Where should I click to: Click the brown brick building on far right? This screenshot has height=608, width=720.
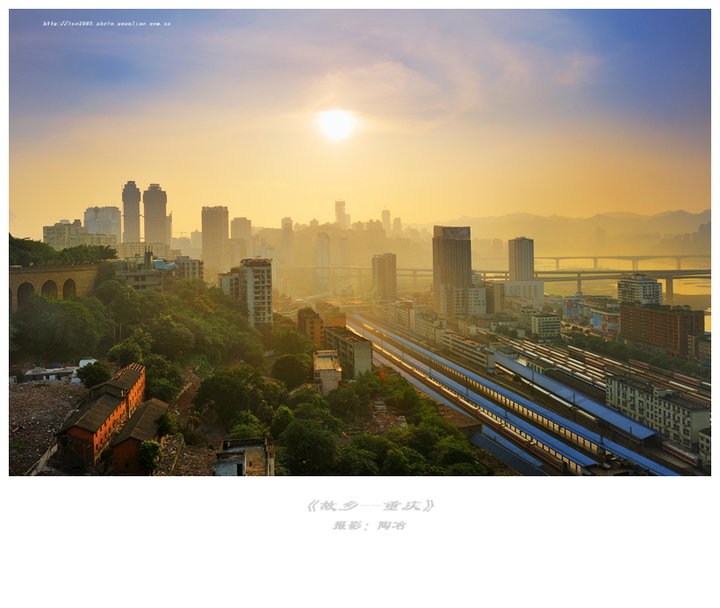(660, 326)
